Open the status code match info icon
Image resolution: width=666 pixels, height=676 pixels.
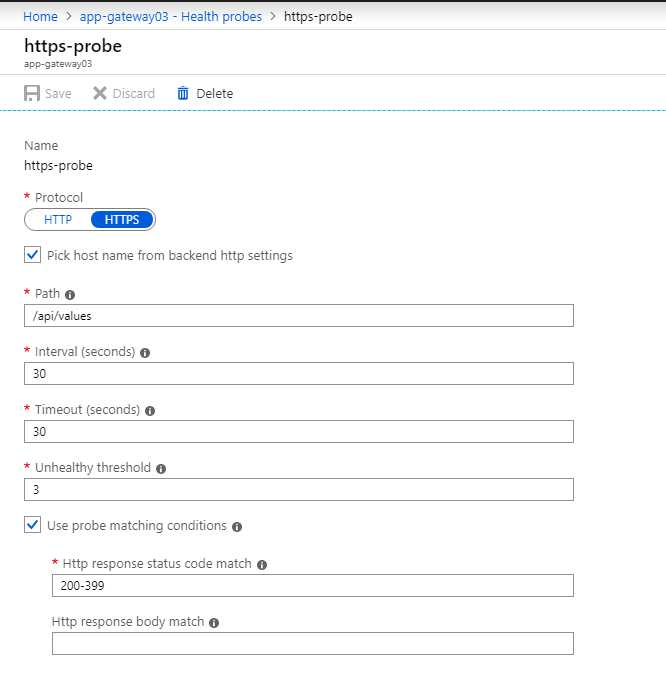coord(262,565)
